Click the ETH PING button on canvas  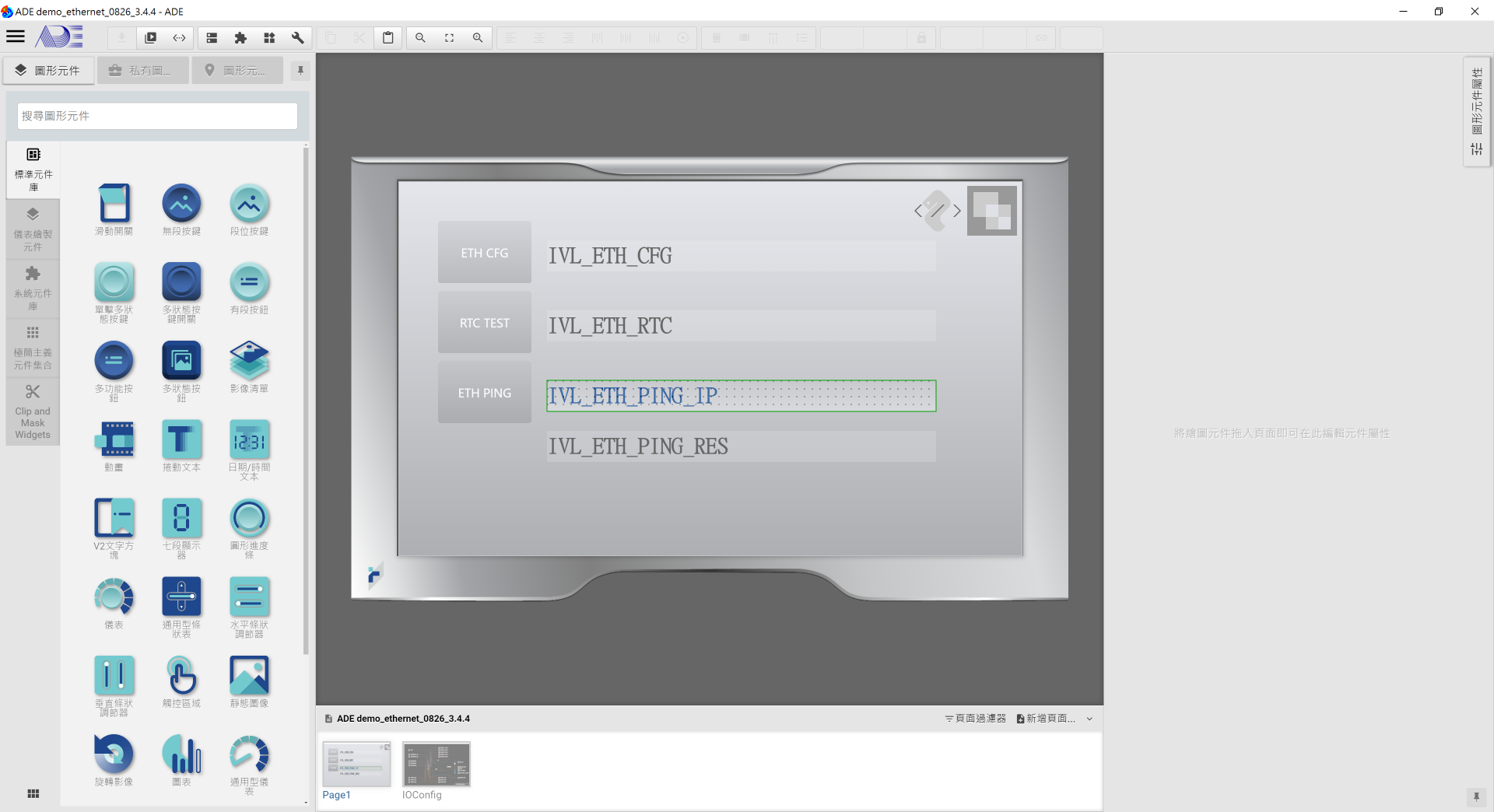coord(484,393)
